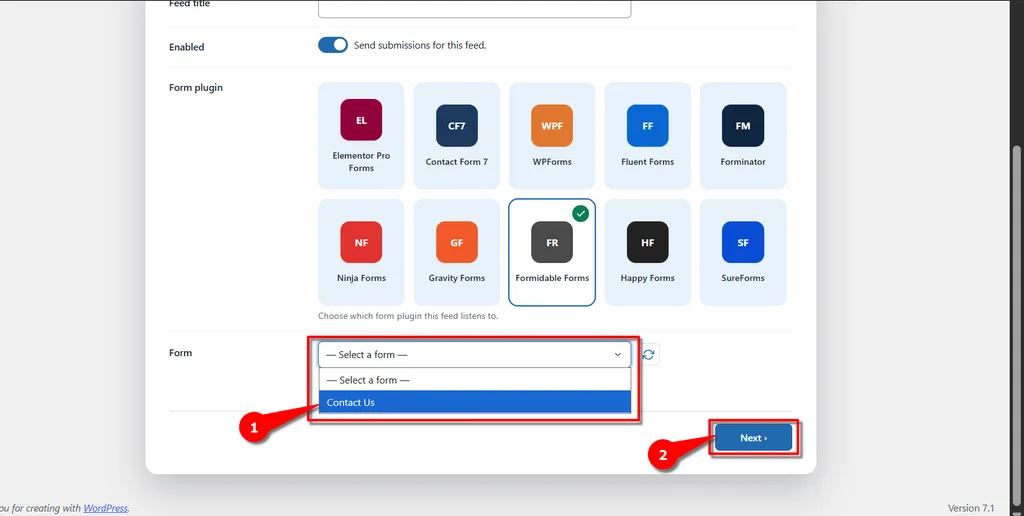Select the Formidable Forms FR icon
The image size is (1024, 516).
[552, 242]
